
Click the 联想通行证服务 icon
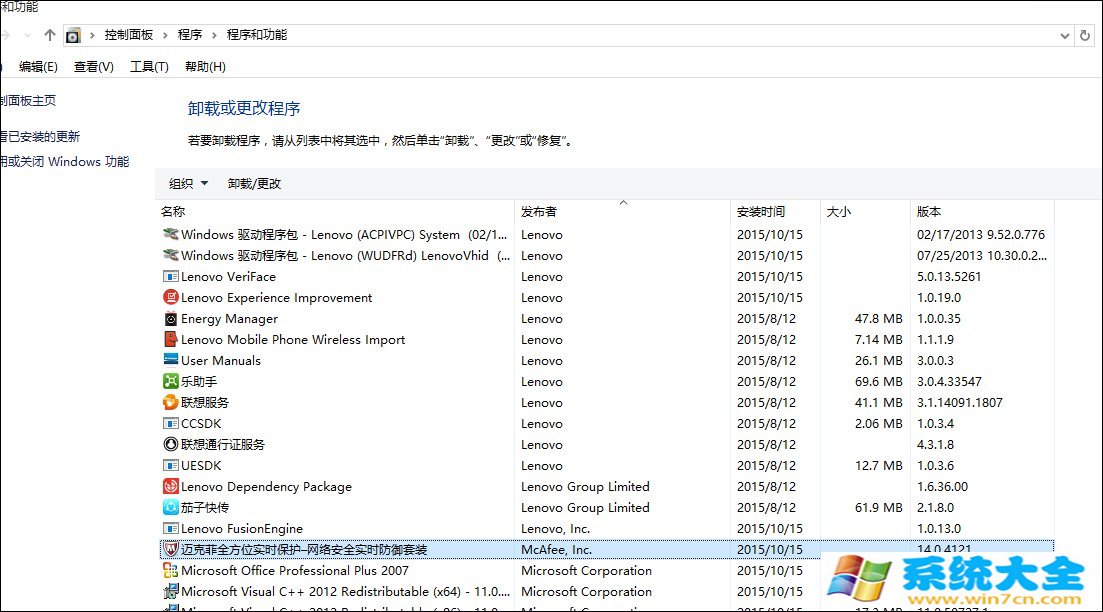[x=170, y=445]
